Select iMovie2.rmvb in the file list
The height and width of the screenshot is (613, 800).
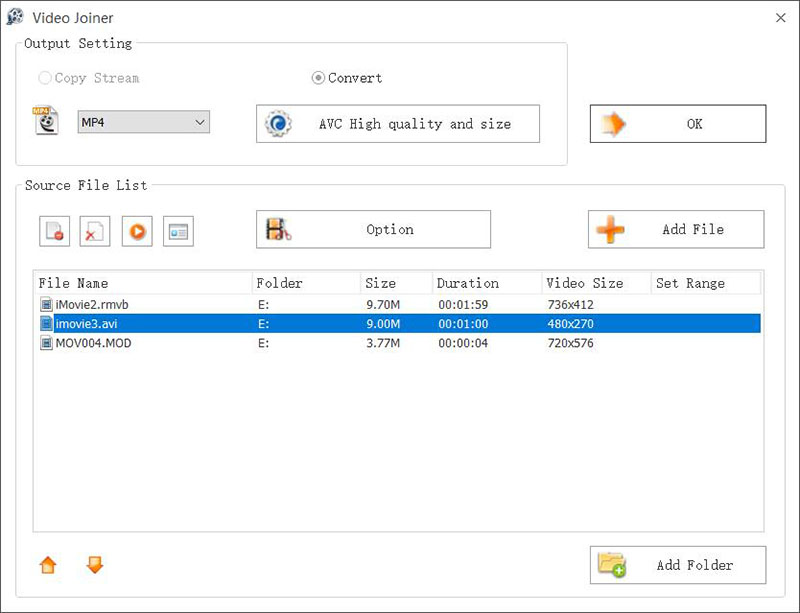tap(93, 303)
